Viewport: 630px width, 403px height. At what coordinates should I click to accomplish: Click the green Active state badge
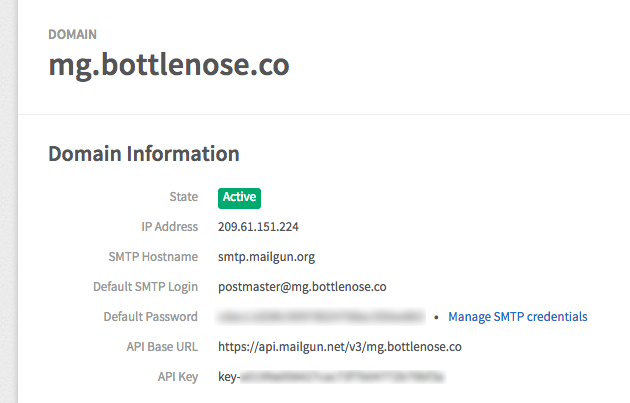point(239,198)
